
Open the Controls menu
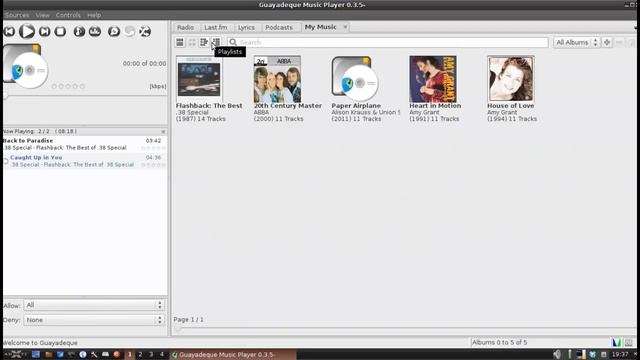[68, 15]
